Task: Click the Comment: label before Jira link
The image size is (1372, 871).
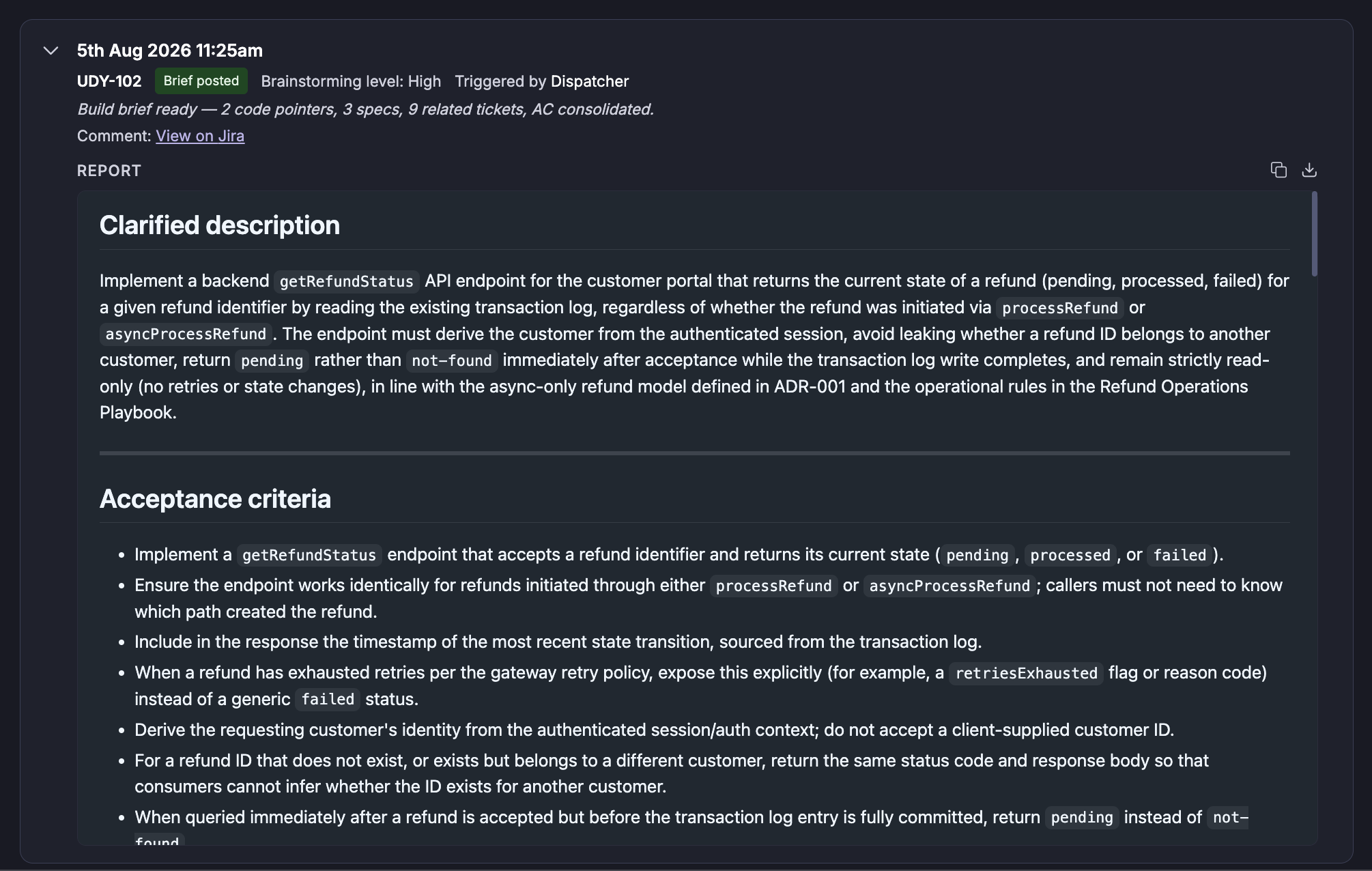Action: pos(114,136)
